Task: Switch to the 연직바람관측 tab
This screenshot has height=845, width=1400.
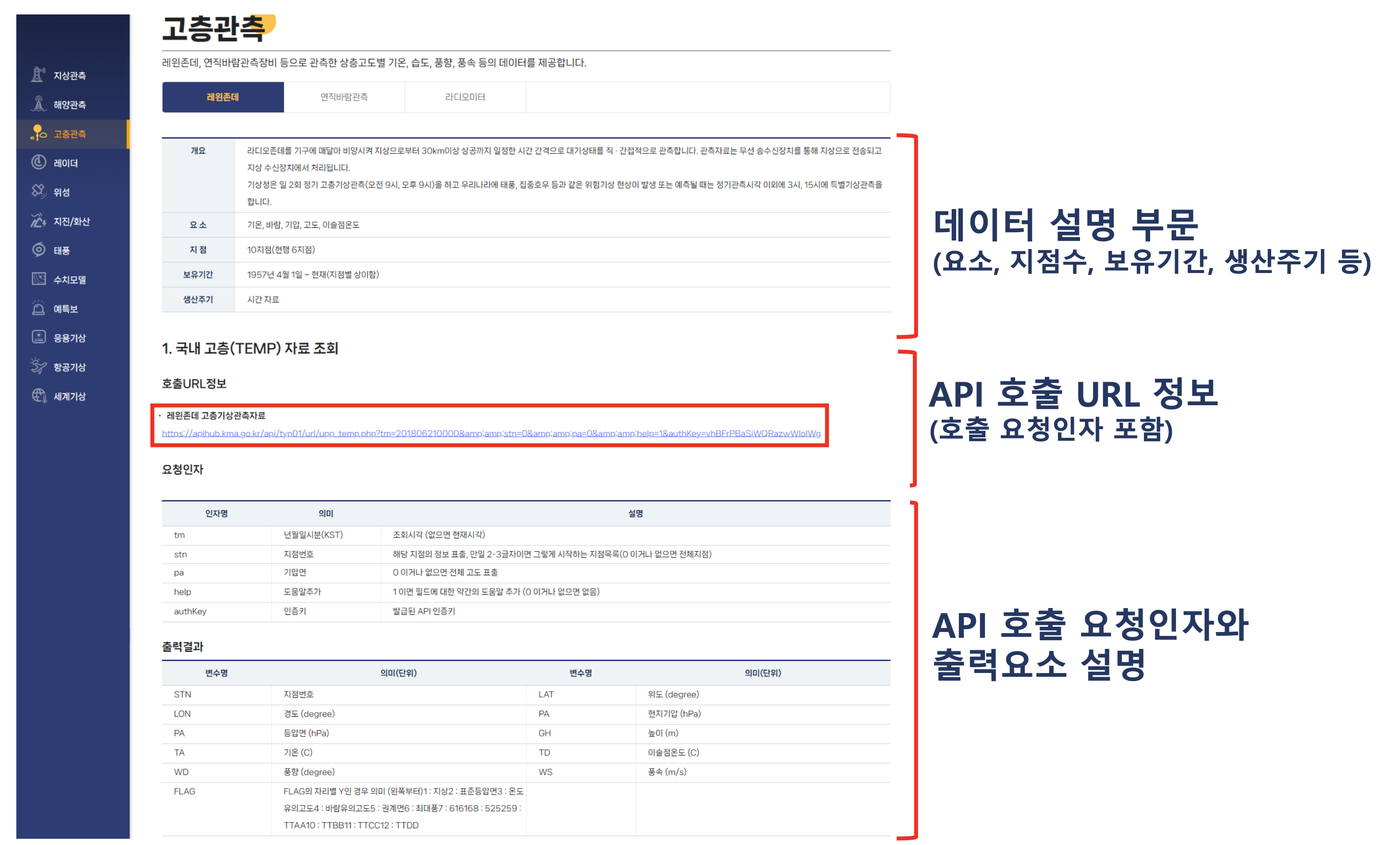Action: (344, 97)
